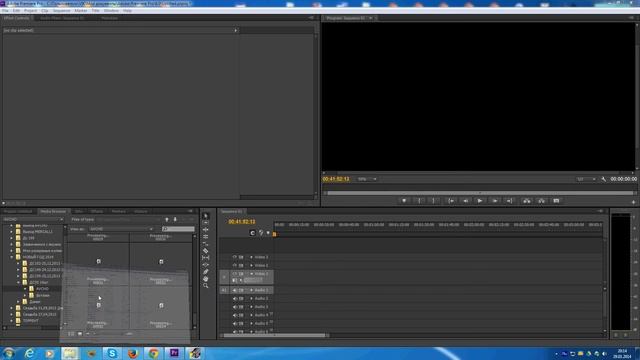Switch to the Effects tab

[x=97, y=211]
